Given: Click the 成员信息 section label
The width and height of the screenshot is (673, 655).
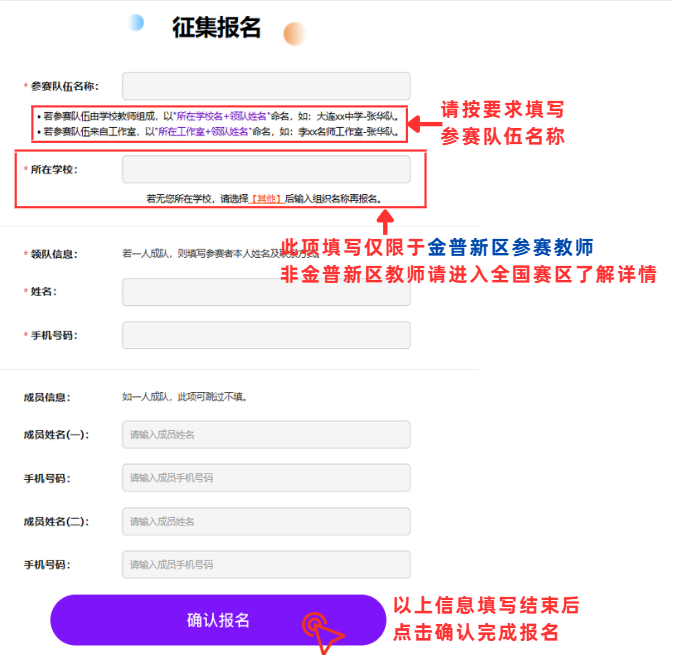Looking at the screenshot, I should tap(46, 397).
